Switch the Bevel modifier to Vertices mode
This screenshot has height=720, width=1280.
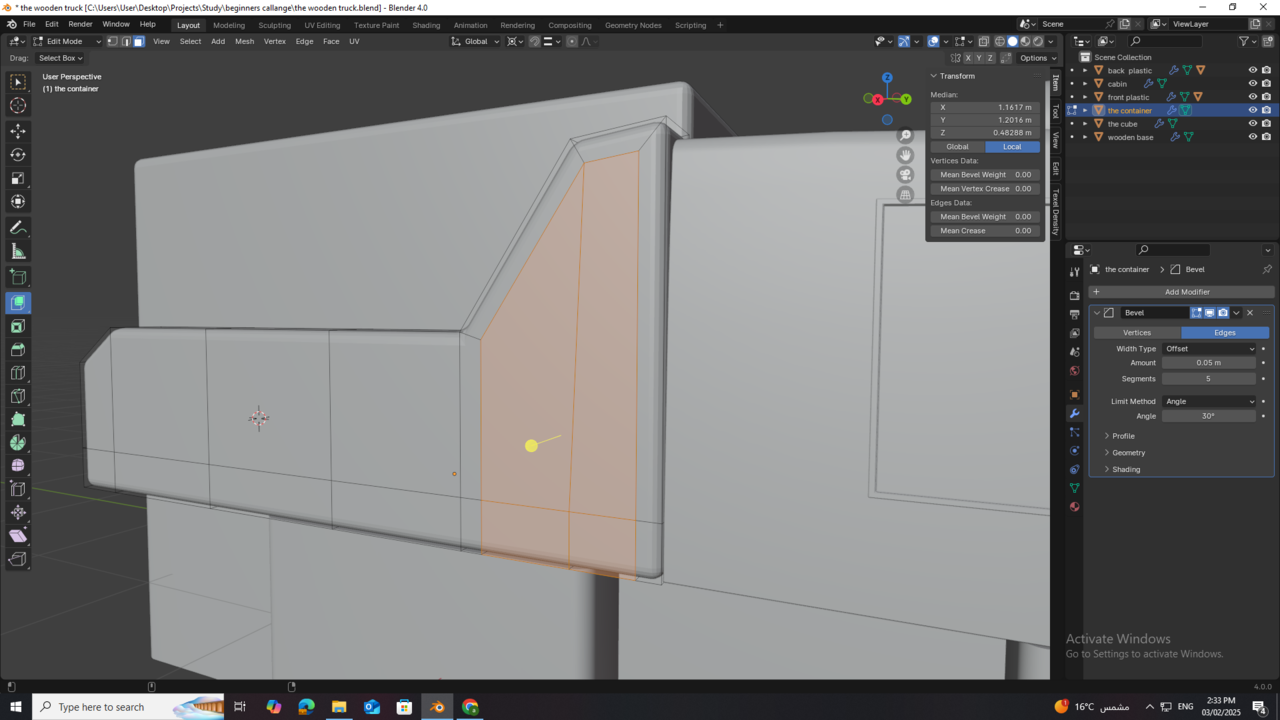point(1137,332)
